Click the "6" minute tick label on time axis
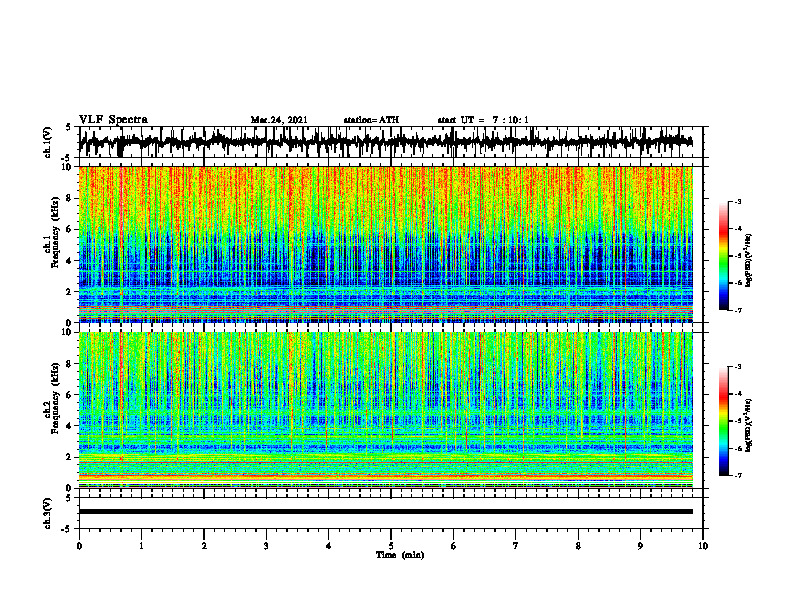The height and width of the screenshot is (612, 792). pyautogui.click(x=453, y=546)
